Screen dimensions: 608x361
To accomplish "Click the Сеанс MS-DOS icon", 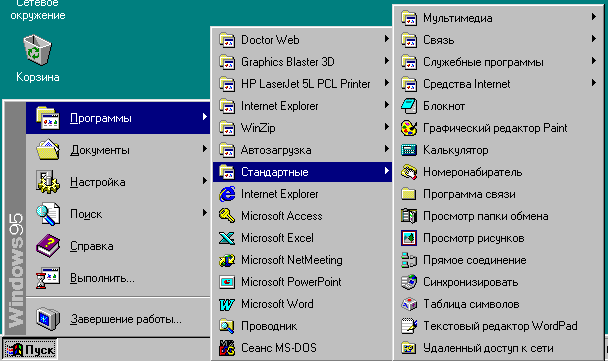I will (227, 348).
